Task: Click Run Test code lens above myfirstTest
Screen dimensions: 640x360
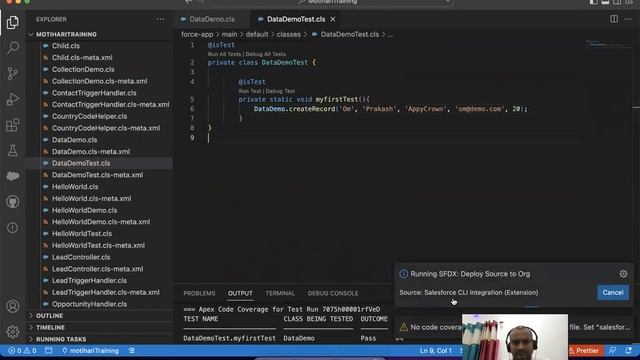Action: click(x=250, y=91)
